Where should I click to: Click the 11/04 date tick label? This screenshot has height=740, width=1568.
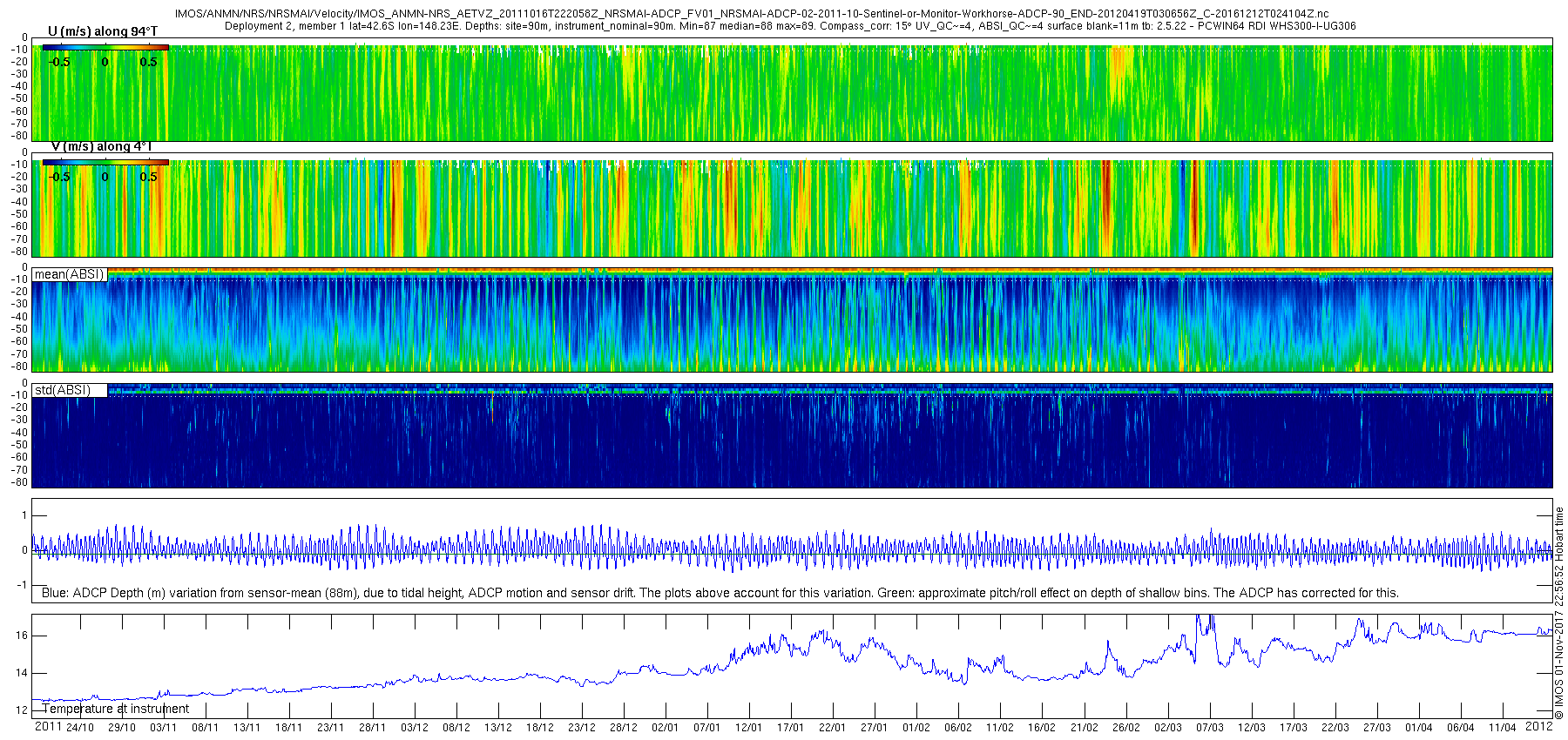1503,728
